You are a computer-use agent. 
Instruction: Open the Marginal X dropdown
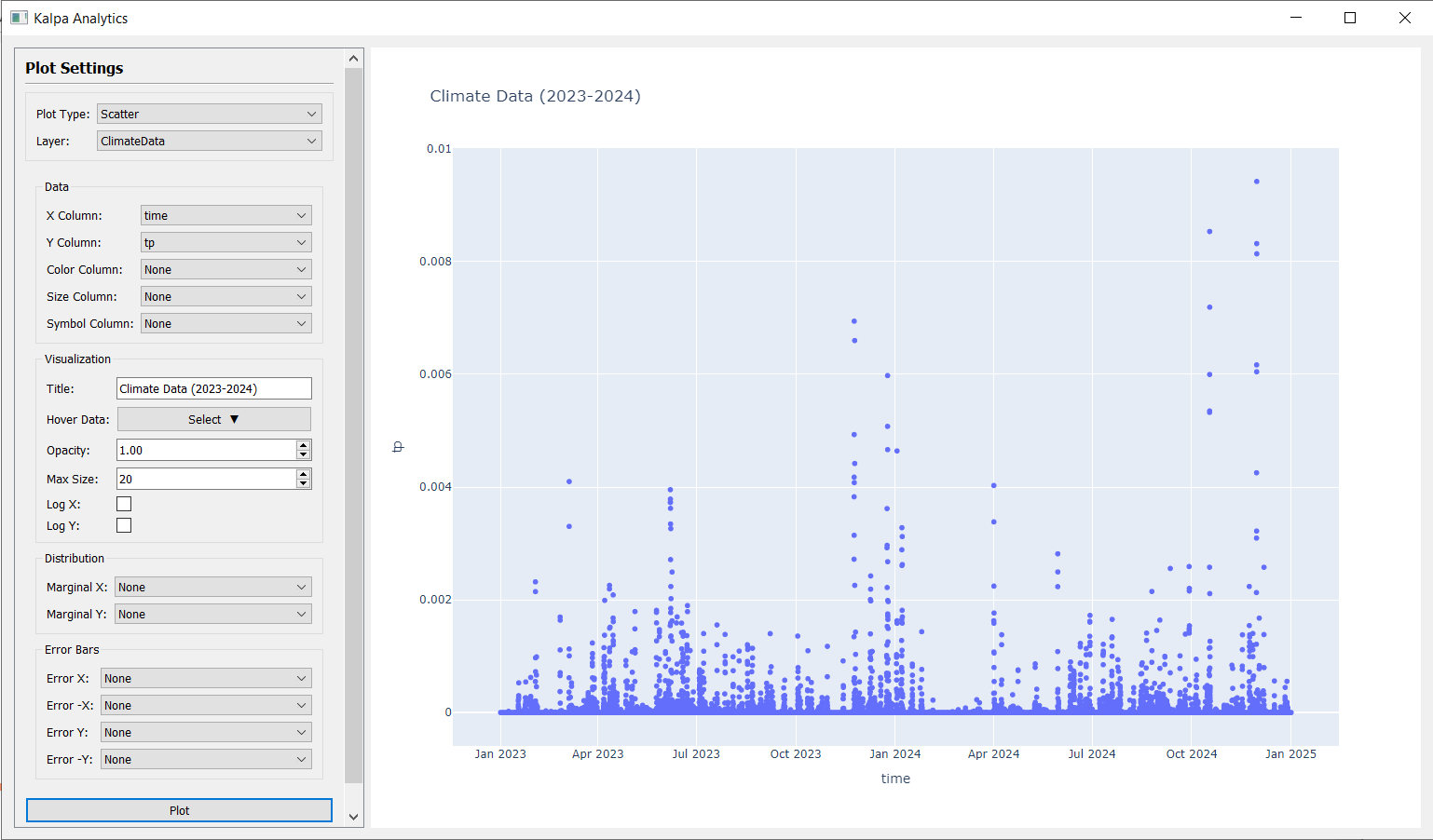212,587
